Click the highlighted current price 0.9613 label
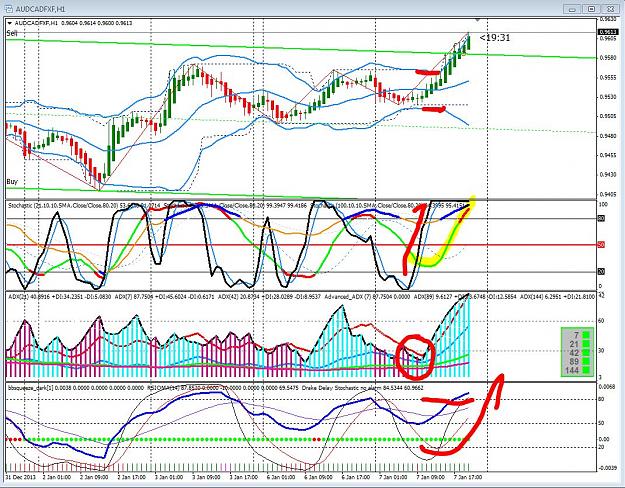Image resolution: width=625 pixels, height=488 pixels. [x=607, y=31]
